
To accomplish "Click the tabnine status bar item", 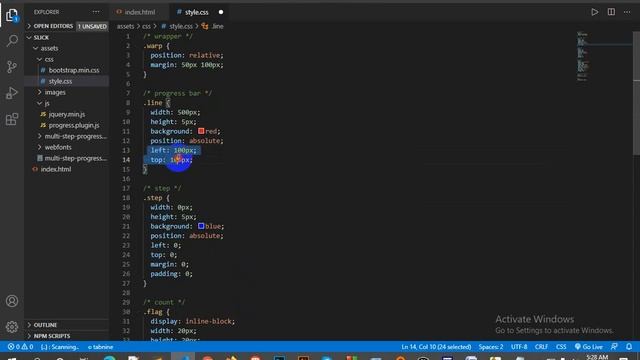I will click(100, 347).
